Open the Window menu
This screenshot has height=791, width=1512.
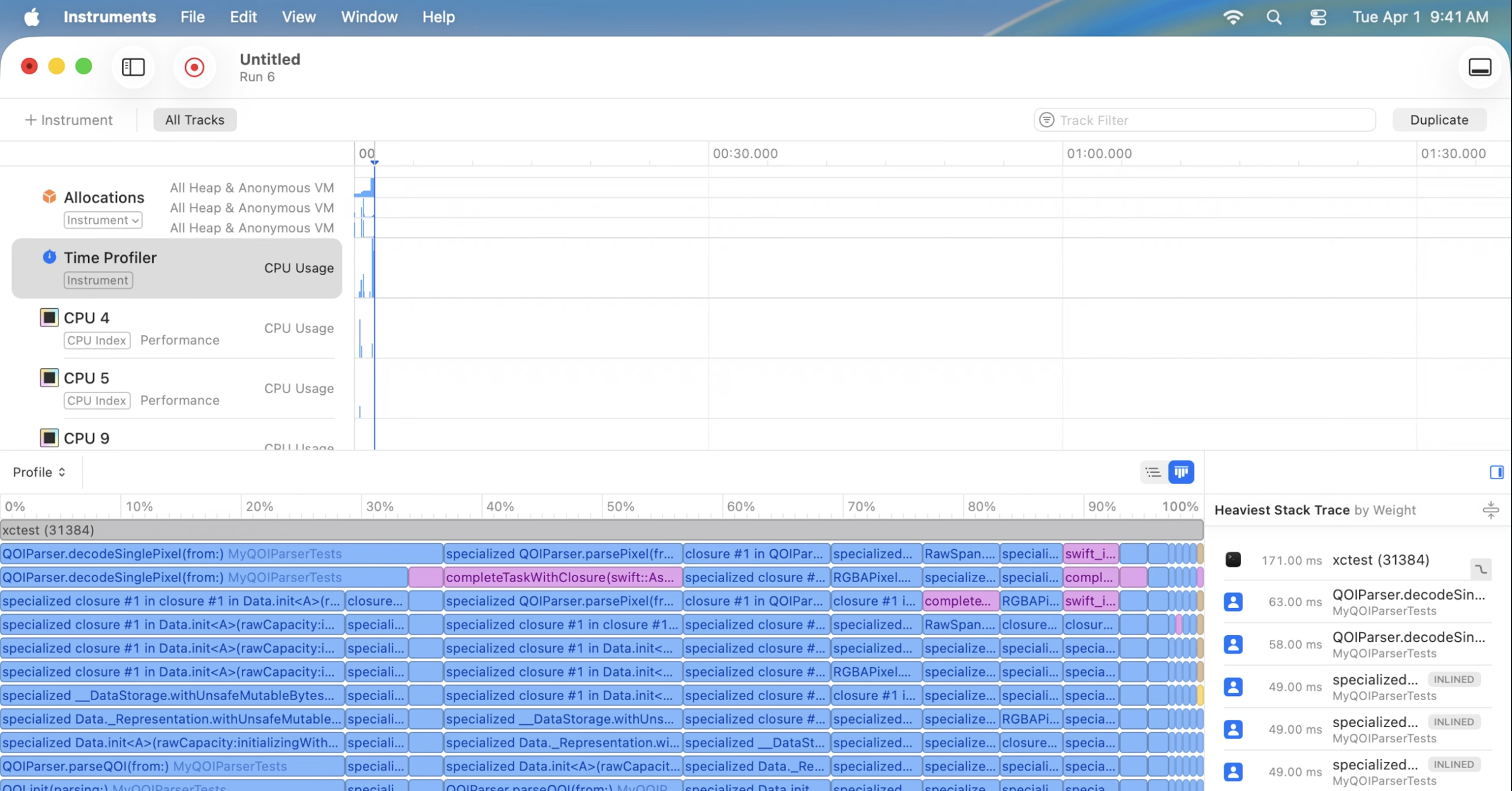[369, 17]
